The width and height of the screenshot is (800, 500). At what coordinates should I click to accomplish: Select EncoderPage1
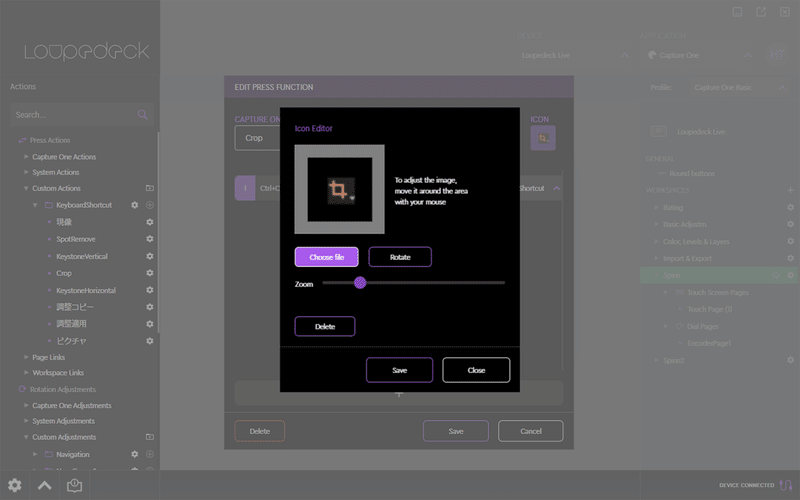(709, 343)
